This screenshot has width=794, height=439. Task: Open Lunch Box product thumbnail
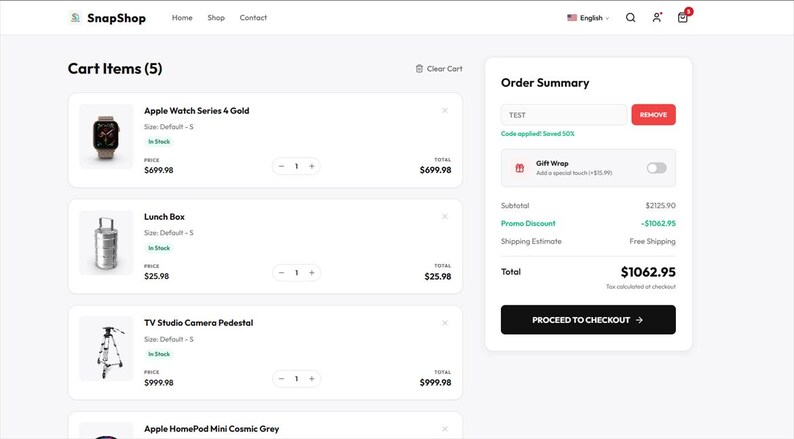[x=106, y=243]
